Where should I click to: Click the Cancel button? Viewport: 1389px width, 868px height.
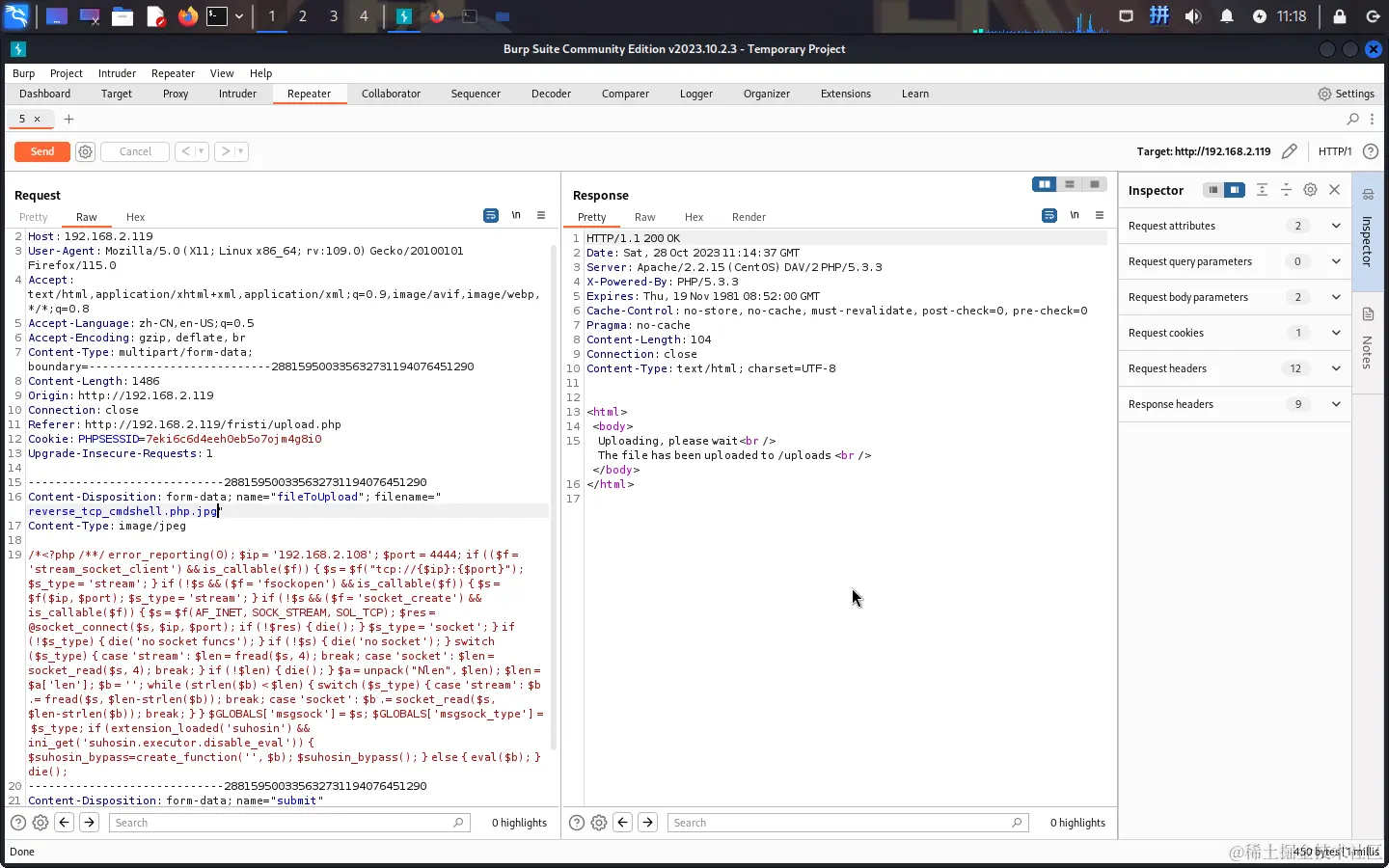click(135, 151)
